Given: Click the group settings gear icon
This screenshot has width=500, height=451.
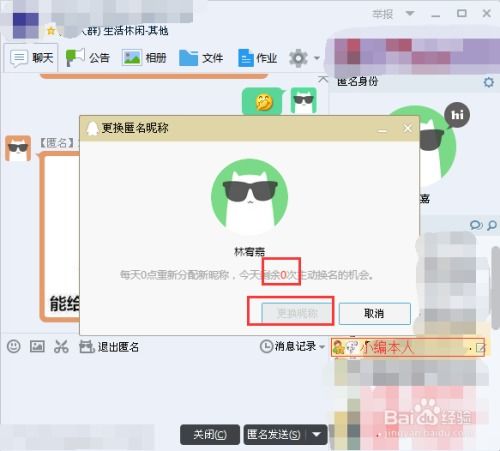Looking at the screenshot, I should tap(298, 58).
